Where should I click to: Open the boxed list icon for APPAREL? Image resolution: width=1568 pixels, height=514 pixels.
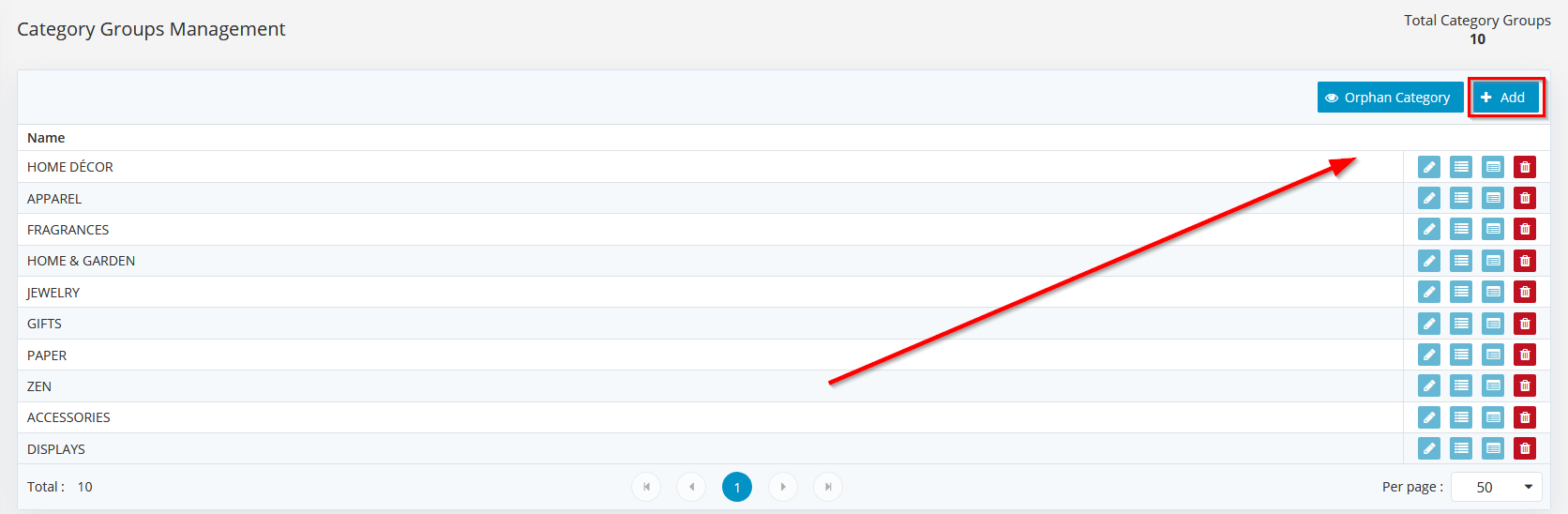point(1493,198)
